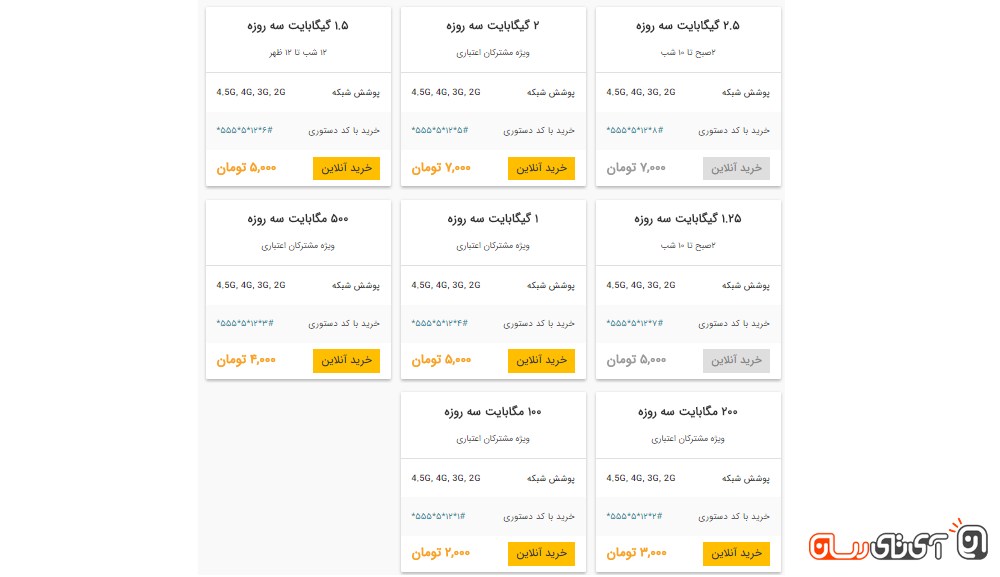Click the USSD code on the 1.5 GB card
This screenshot has width=1000, height=577.
[x=244, y=130]
